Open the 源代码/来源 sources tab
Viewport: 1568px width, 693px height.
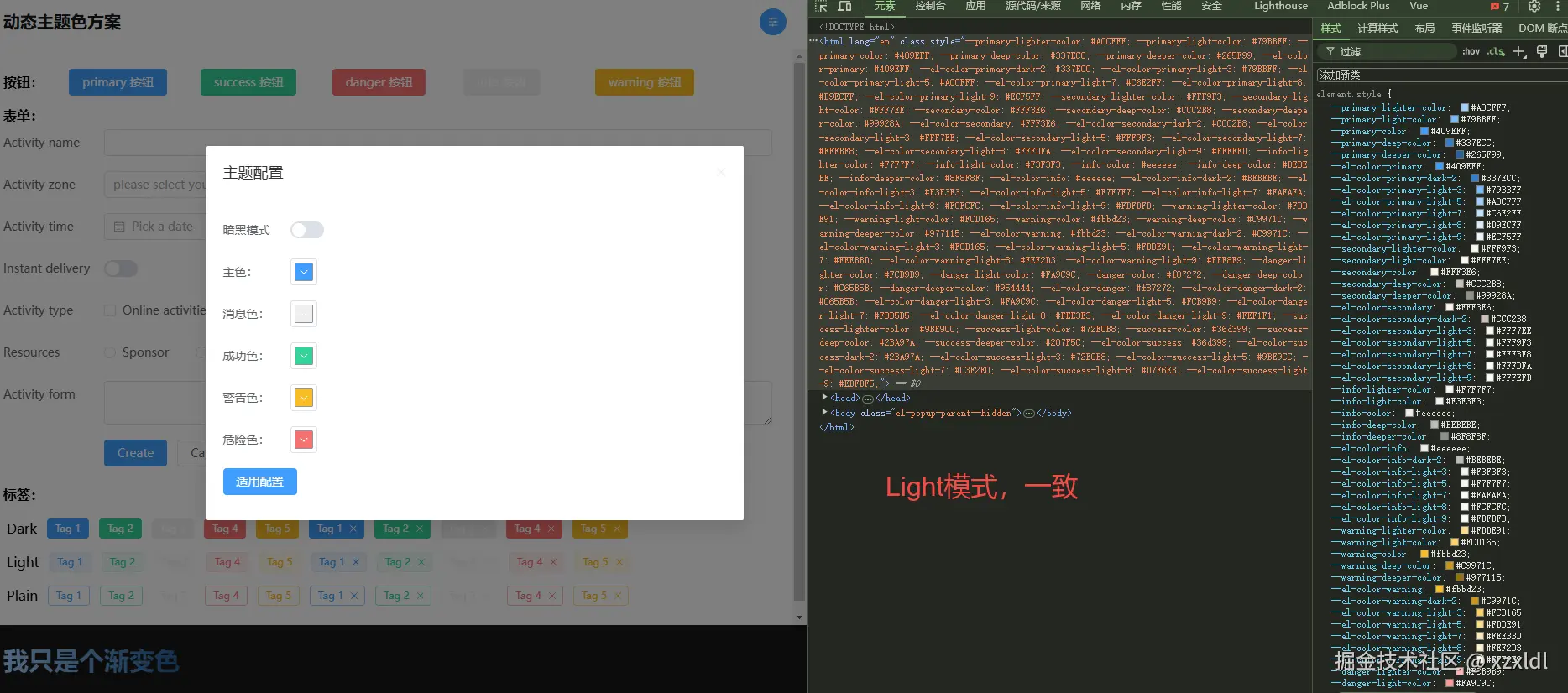[x=1033, y=6]
